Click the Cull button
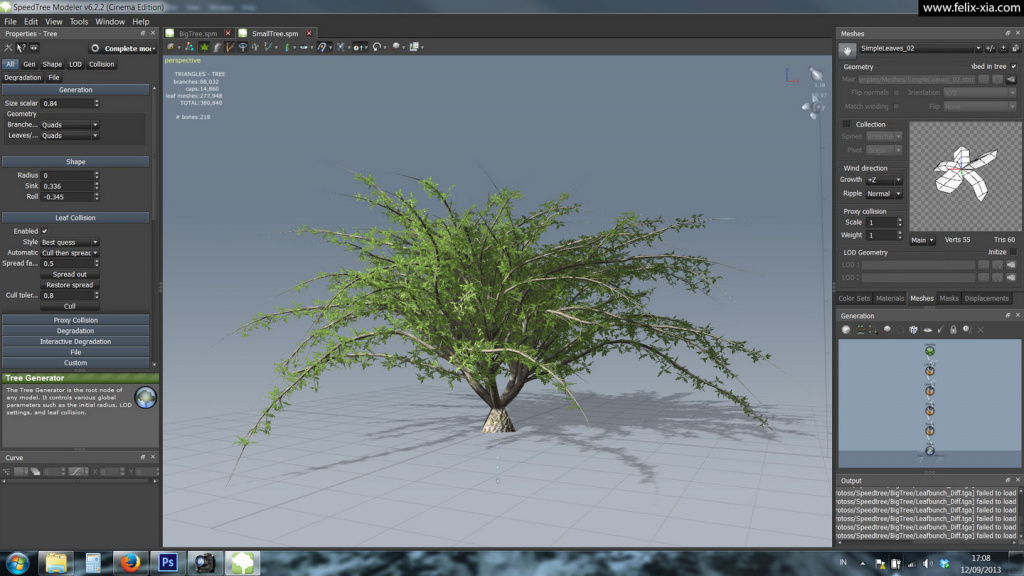 click(x=70, y=306)
